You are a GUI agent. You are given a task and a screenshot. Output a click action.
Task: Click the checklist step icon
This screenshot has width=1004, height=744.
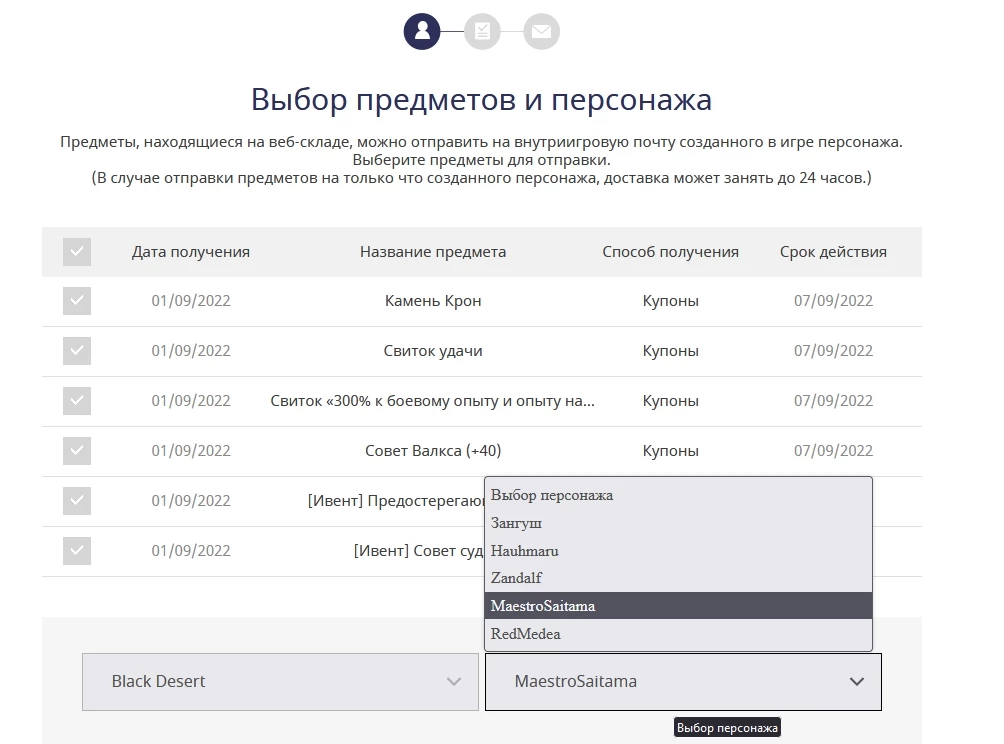pyautogui.click(x=482, y=31)
